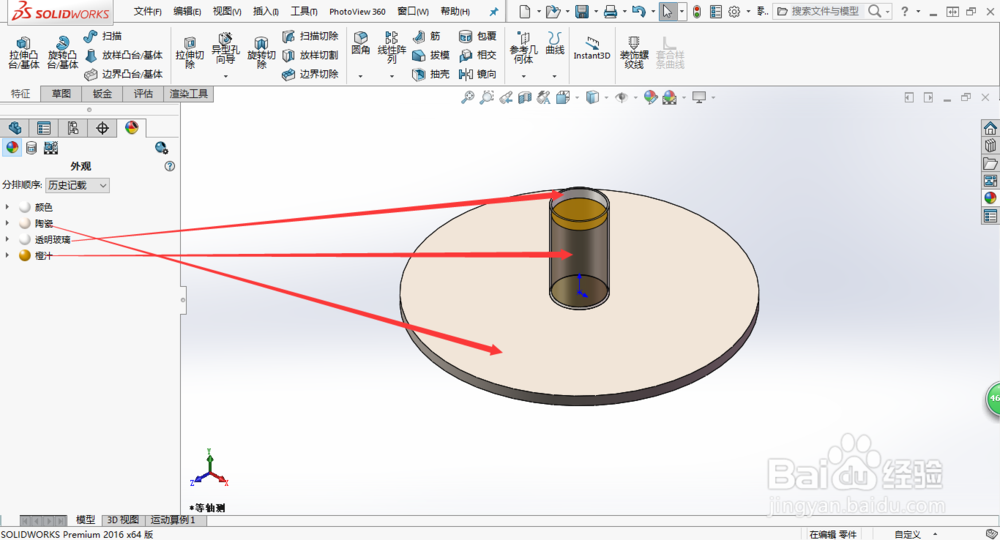Select the Mirror (镜向) tool
The width and height of the screenshot is (1000, 540).
click(478, 74)
